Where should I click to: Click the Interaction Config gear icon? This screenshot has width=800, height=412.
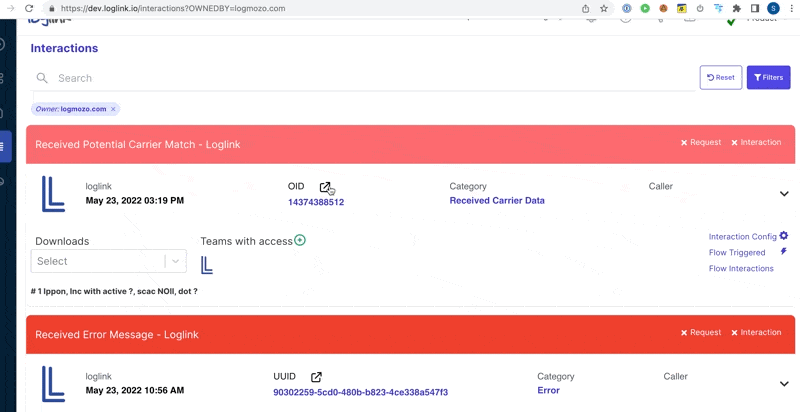(x=784, y=236)
